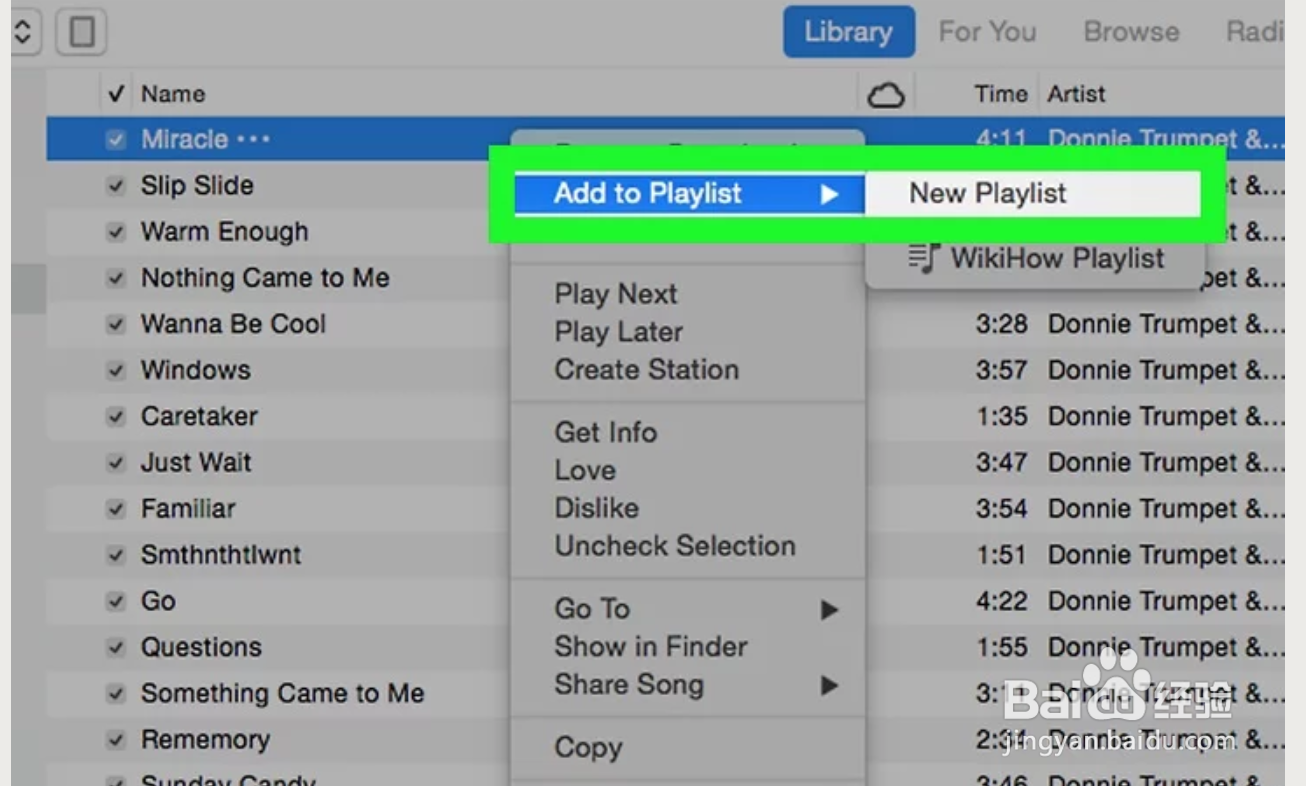Screen dimensions: 1306x786
Task: Uncheck the Miracle song checkbox
Action: 116,140
